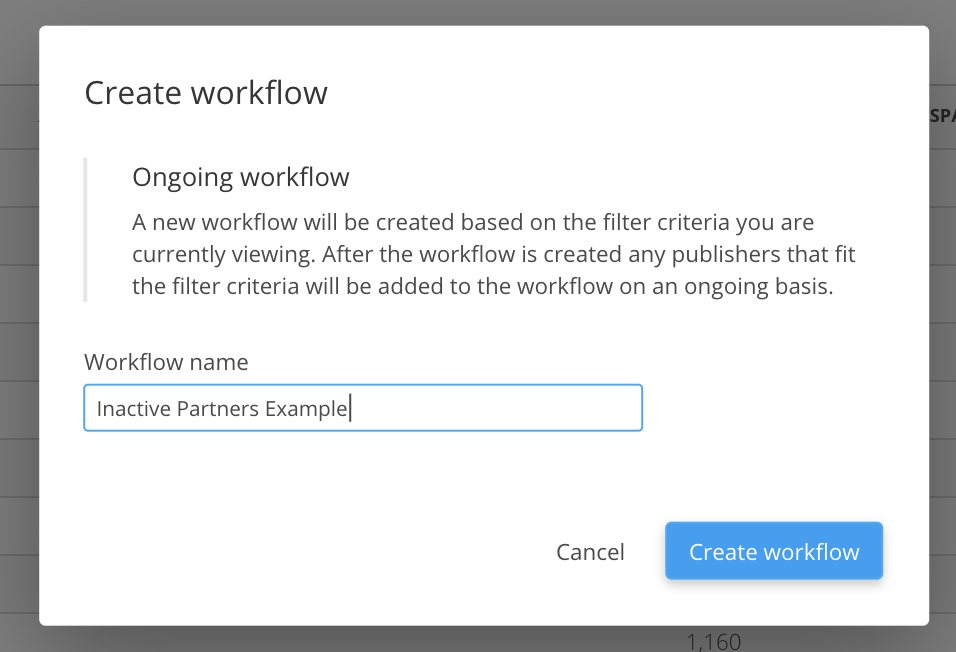Click the "Workflow name" field label
This screenshot has width=956, height=652.
pos(166,361)
